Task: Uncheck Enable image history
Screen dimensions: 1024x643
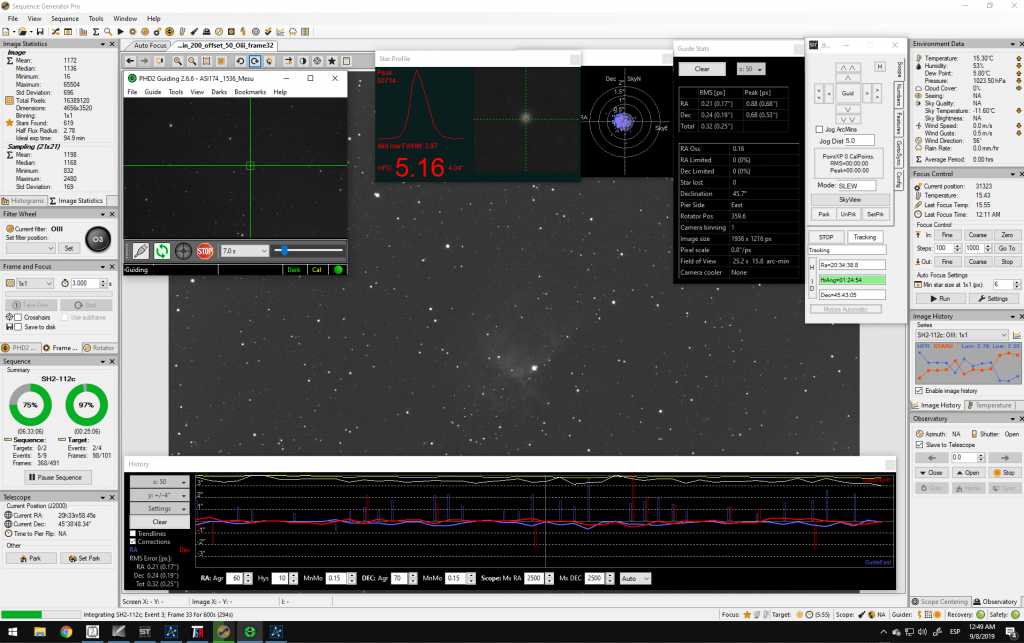Action: (x=919, y=390)
